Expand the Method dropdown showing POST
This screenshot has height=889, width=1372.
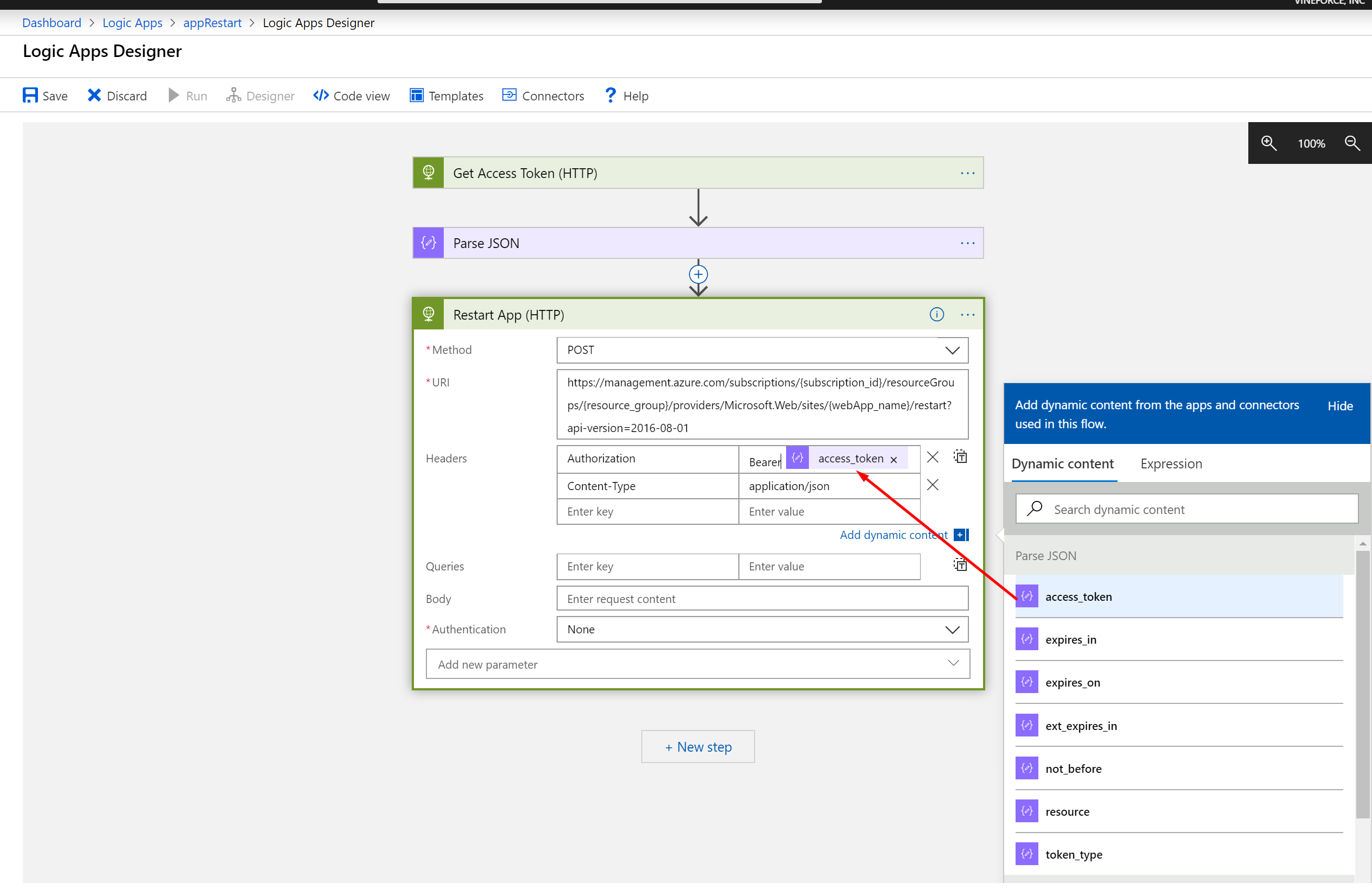762,350
